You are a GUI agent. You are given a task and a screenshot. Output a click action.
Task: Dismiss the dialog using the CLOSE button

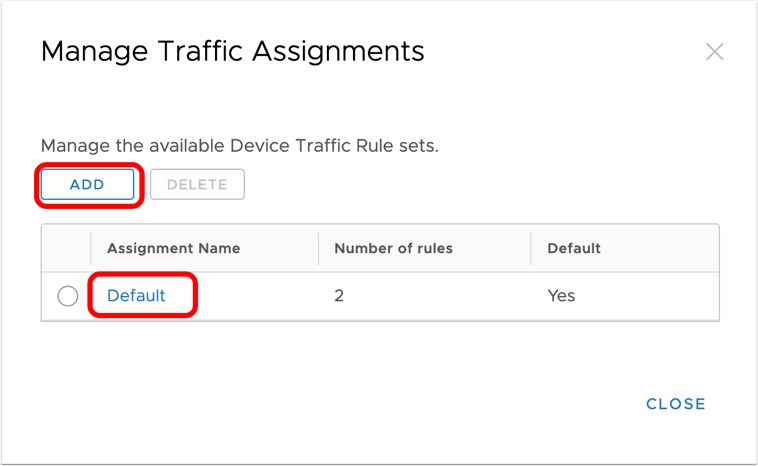point(676,404)
